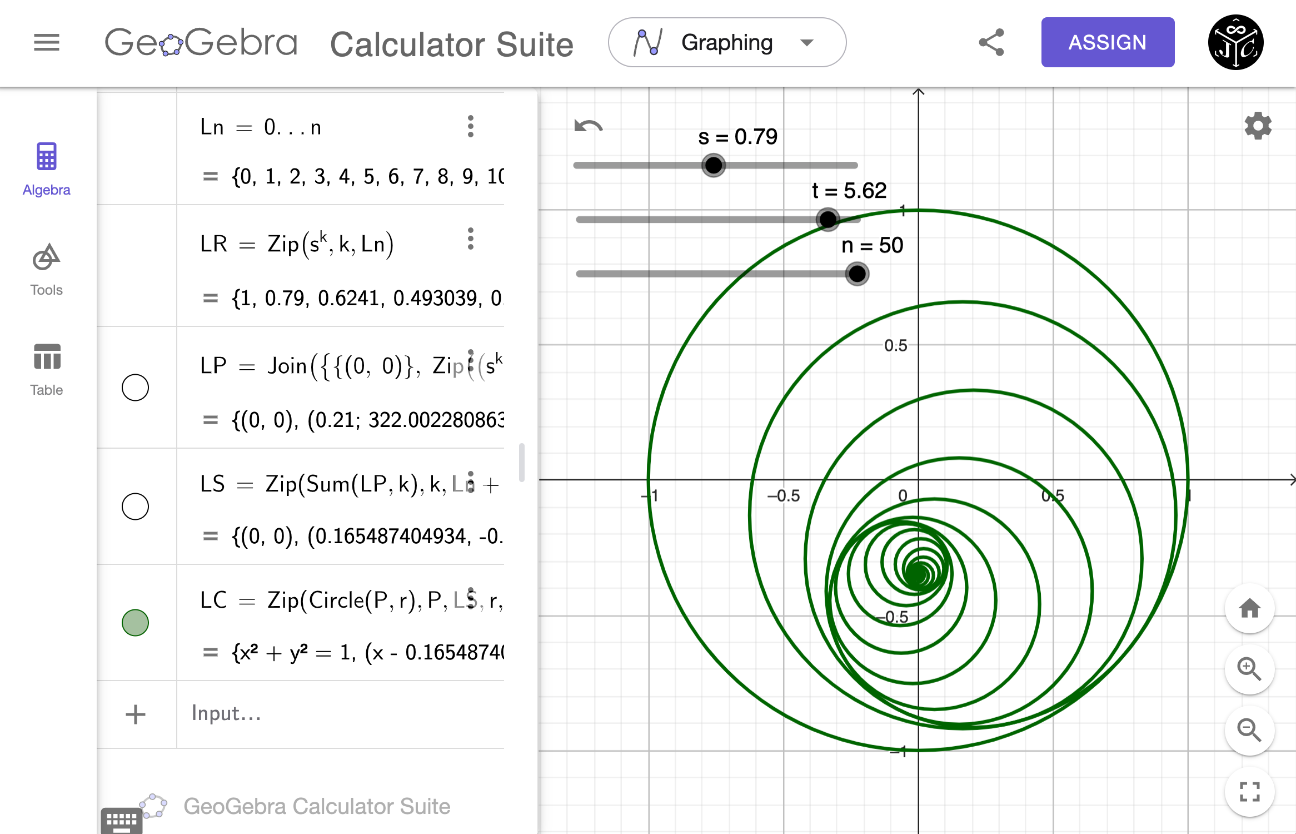Screen dimensions: 1296x834
Task: Open graphics view settings gear
Action: (x=1257, y=126)
